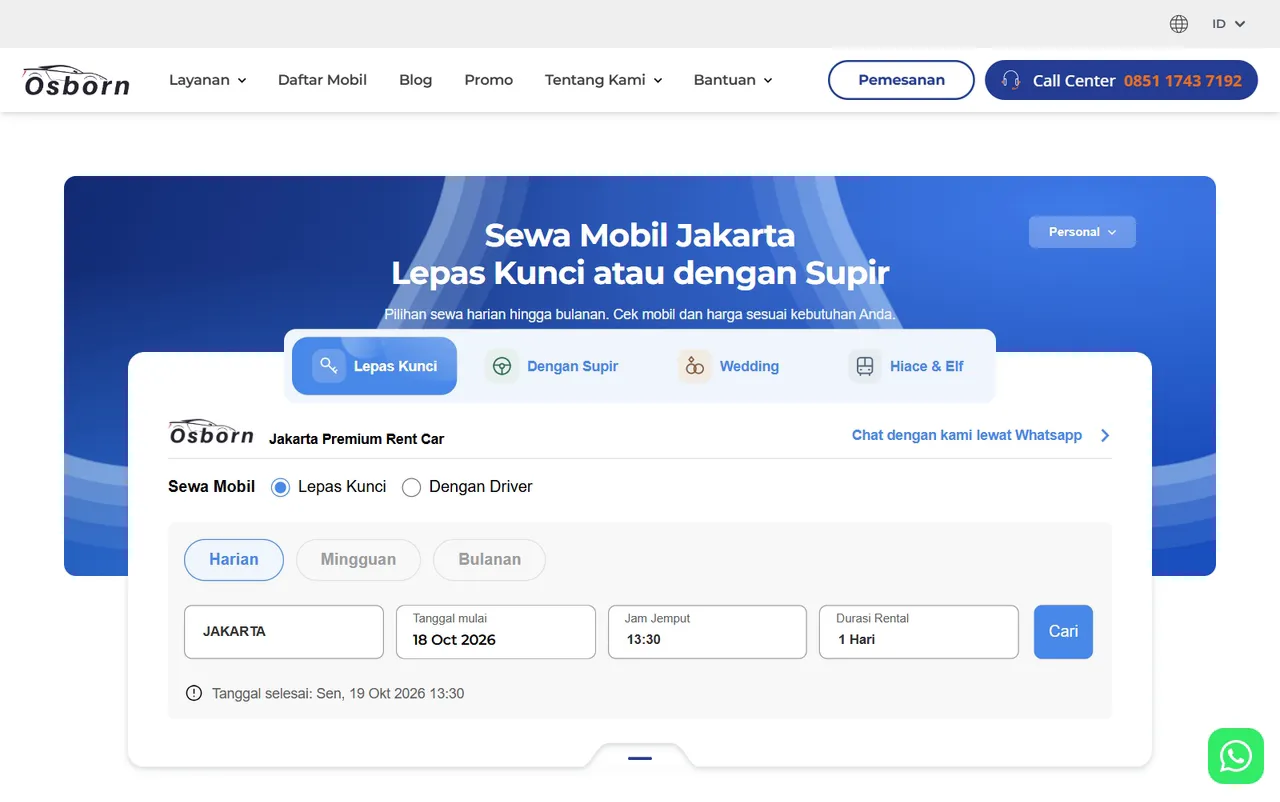Click the Cari search button
Image resolution: width=1280 pixels, height=802 pixels.
[1063, 632]
